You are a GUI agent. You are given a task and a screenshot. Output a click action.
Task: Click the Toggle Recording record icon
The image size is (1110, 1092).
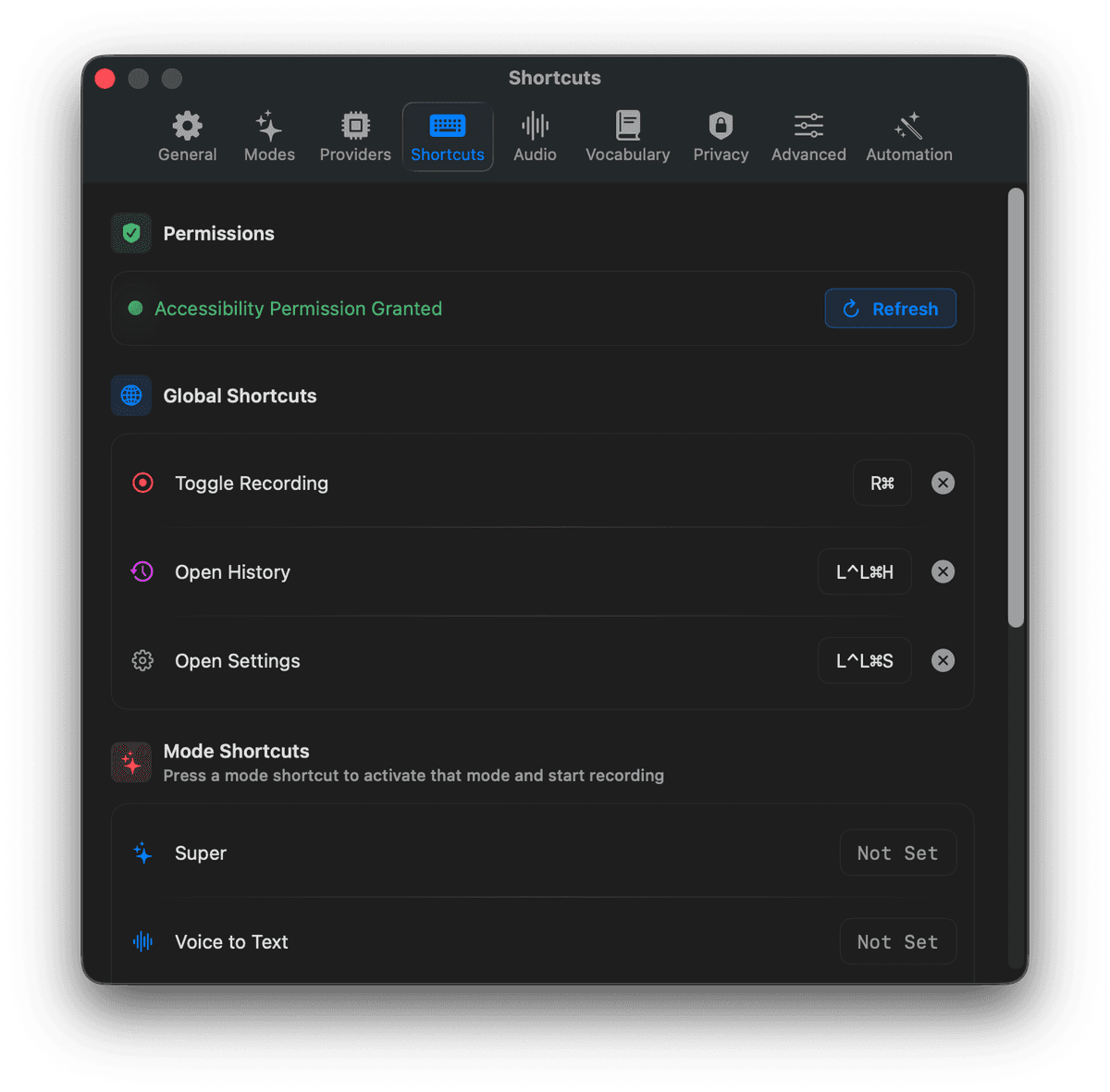142,483
